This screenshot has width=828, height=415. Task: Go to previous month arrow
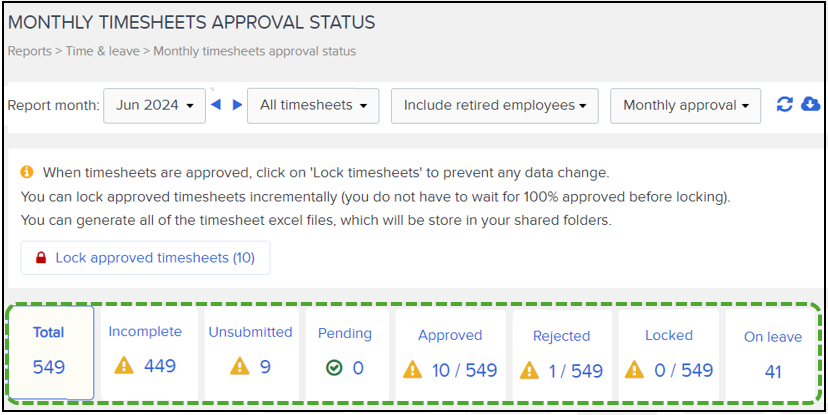coord(216,105)
